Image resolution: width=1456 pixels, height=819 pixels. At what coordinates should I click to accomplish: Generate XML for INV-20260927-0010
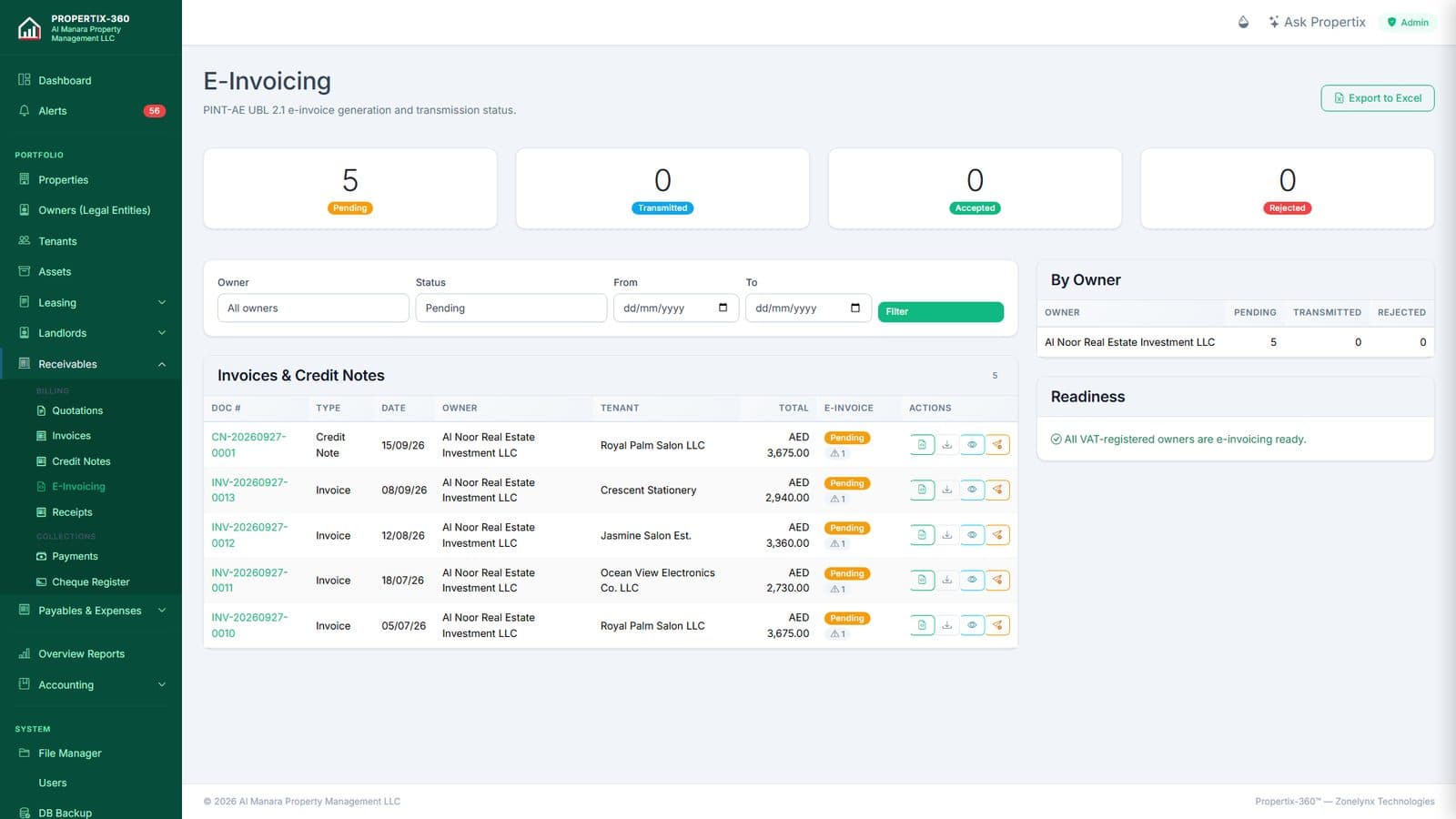coord(922,625)
